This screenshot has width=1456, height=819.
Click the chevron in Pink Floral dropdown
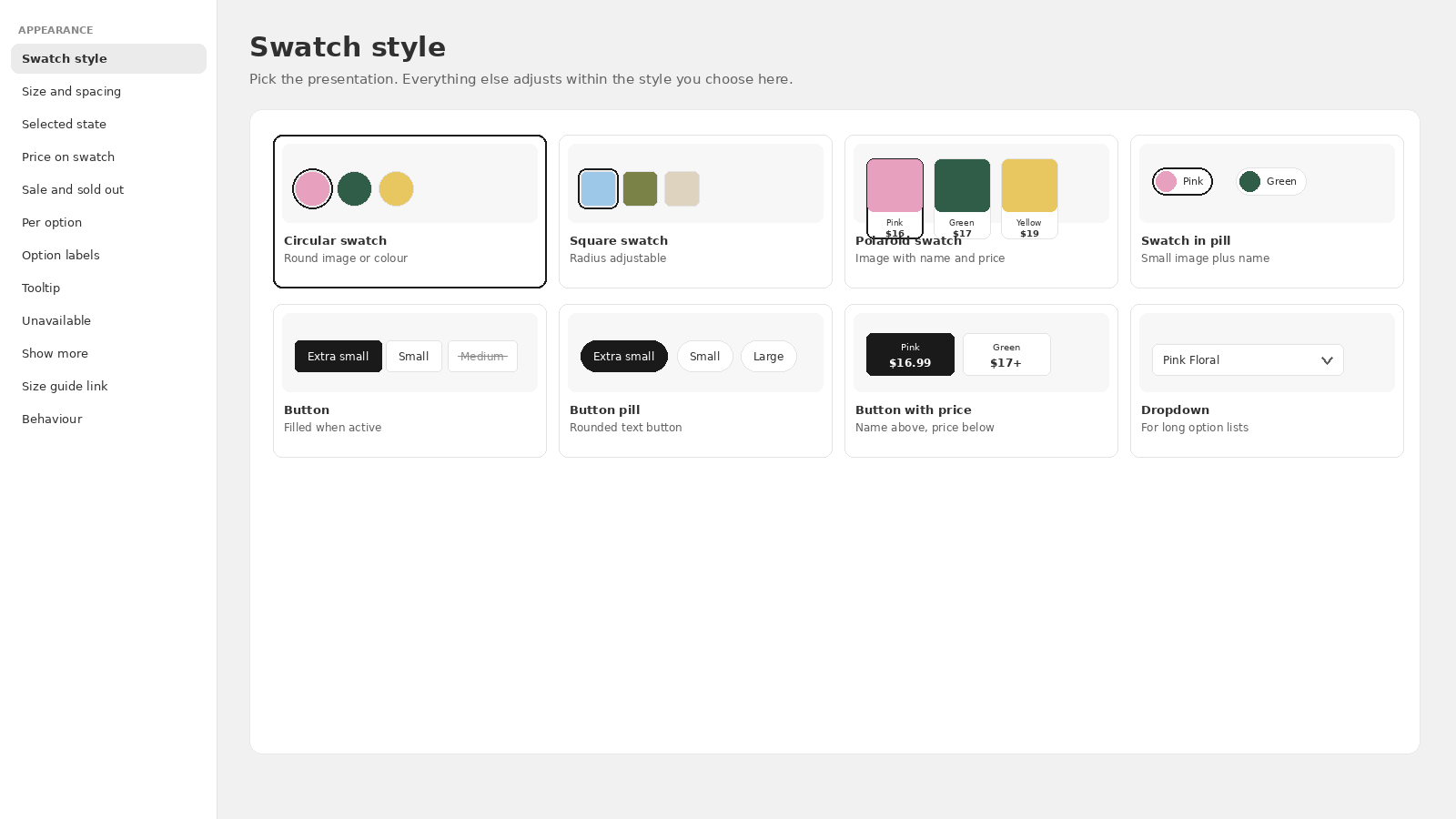click(1327, 360)
